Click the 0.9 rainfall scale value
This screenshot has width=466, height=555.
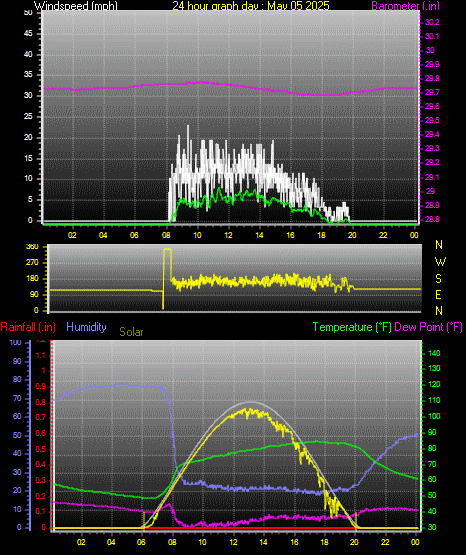41,386
